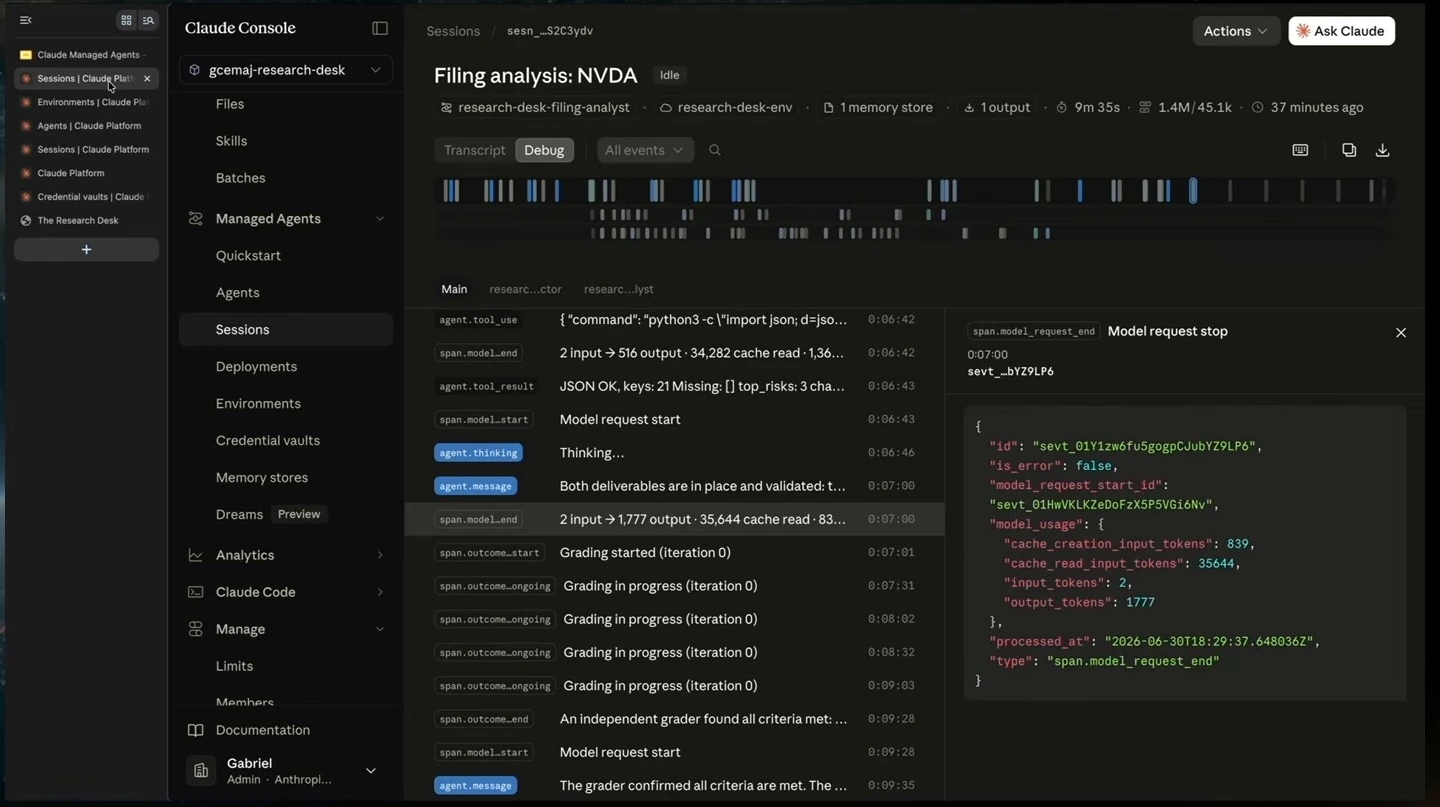Open the All events filter dropdown
Screen dimensions: 1440x807
[645, 150]
